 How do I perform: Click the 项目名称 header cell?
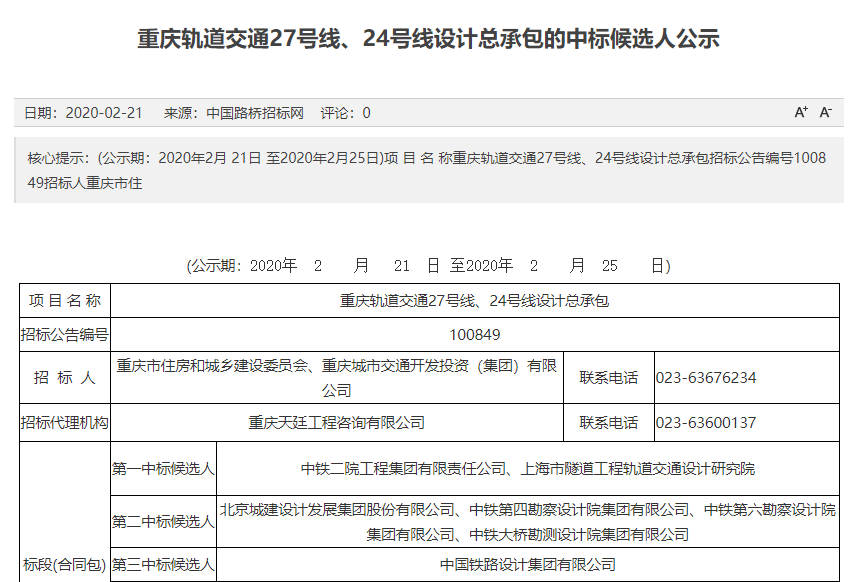65,301
